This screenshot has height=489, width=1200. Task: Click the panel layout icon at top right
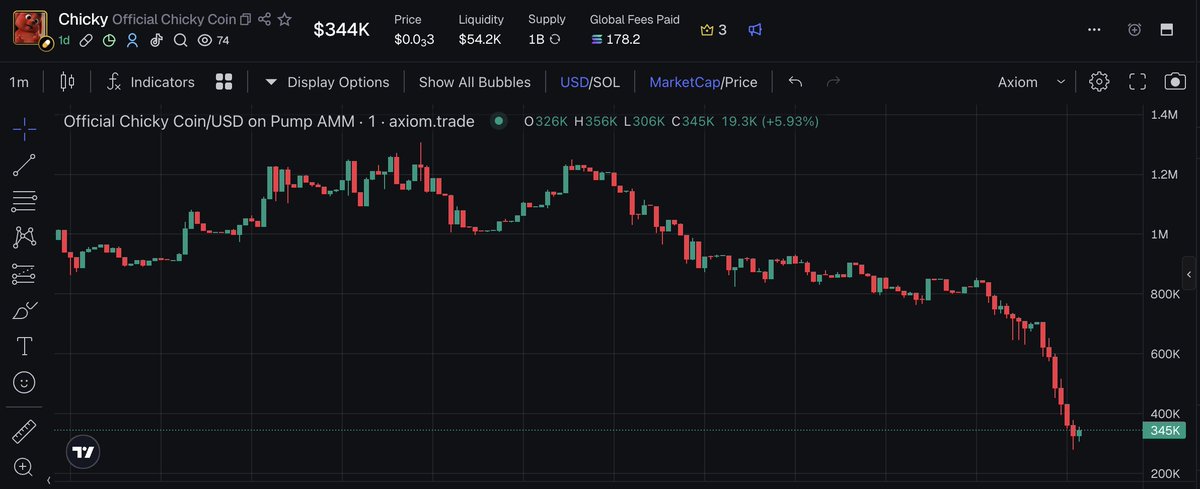1166,30
